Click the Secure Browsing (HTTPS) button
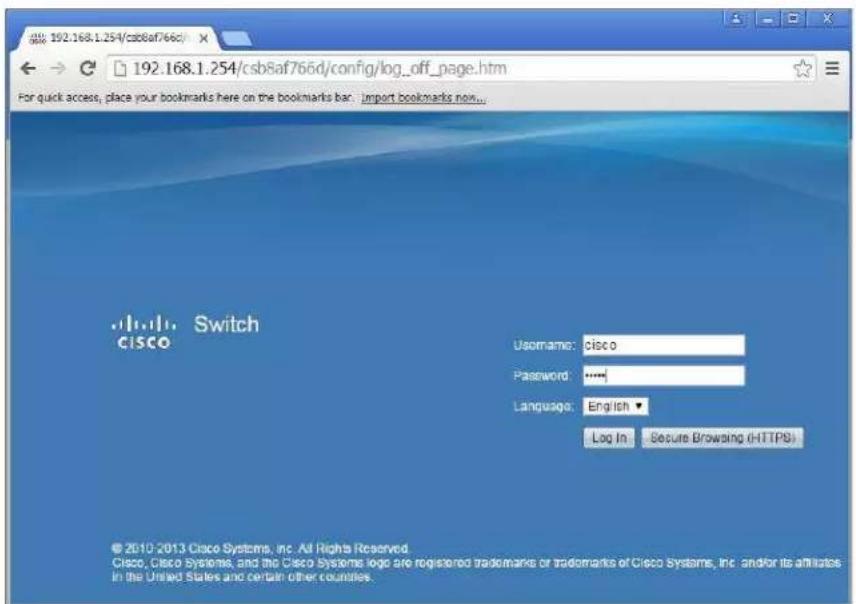 point(722,438)
